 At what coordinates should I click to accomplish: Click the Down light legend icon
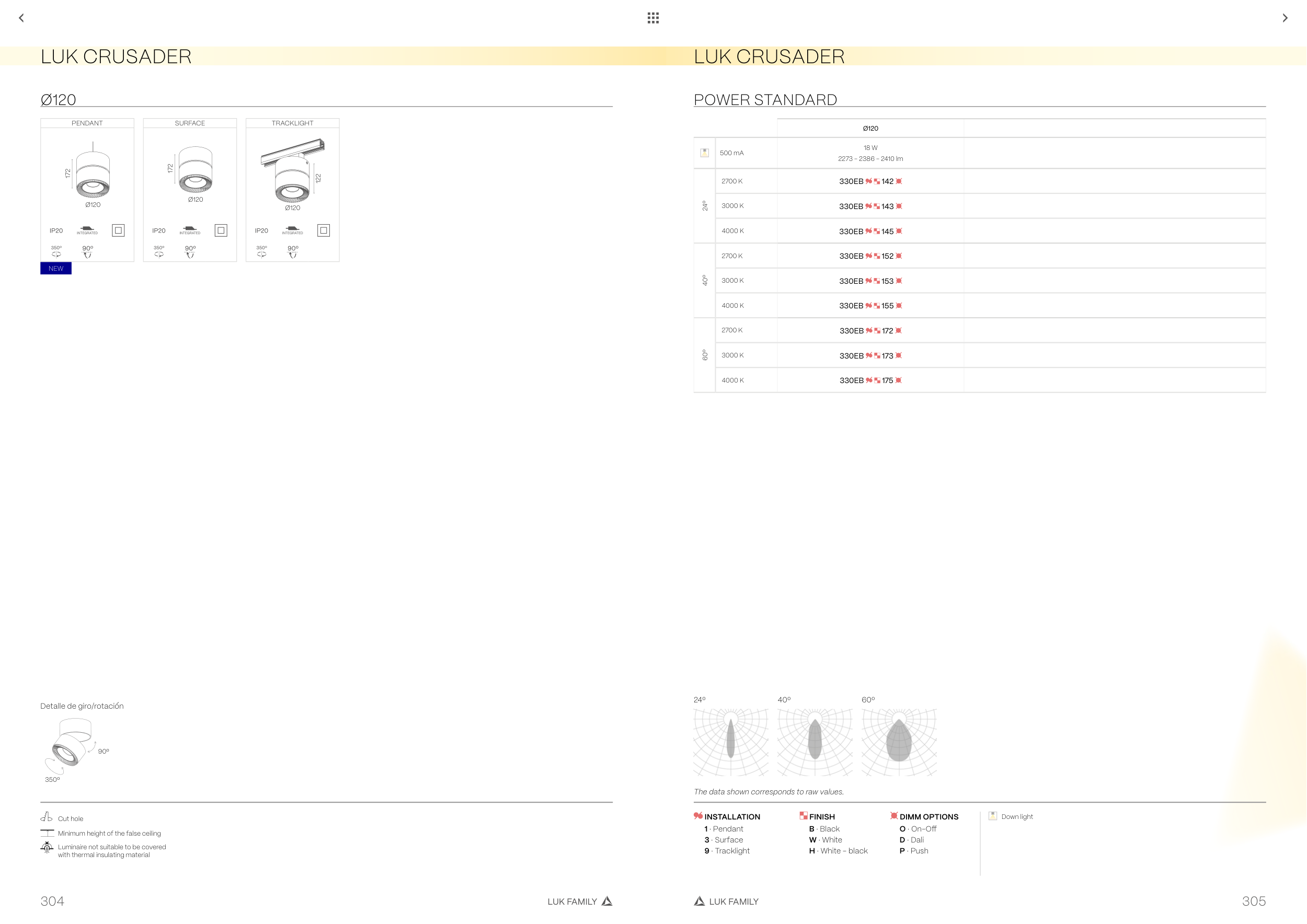pos(993,816)
